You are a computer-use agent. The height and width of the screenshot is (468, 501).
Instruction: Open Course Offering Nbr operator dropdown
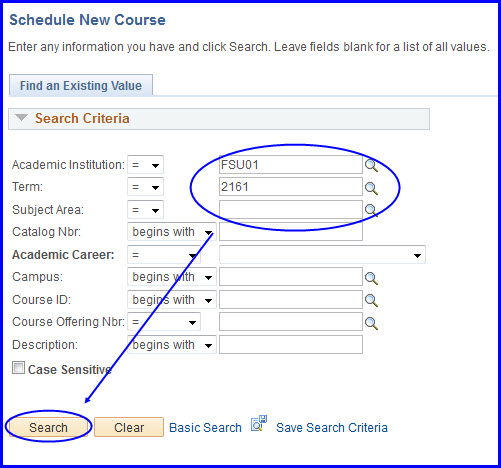click(164, 322)
